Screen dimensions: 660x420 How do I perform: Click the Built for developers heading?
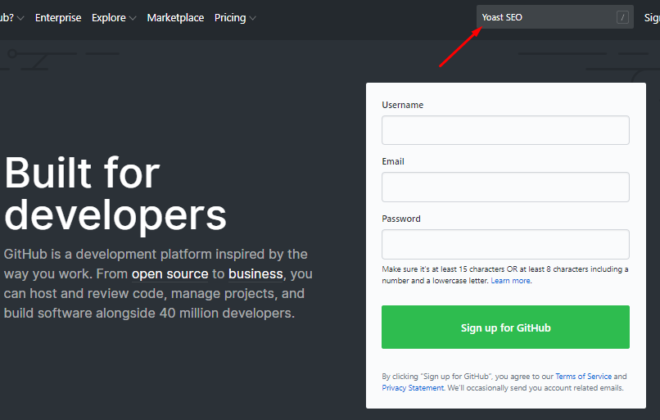[115, 194]
